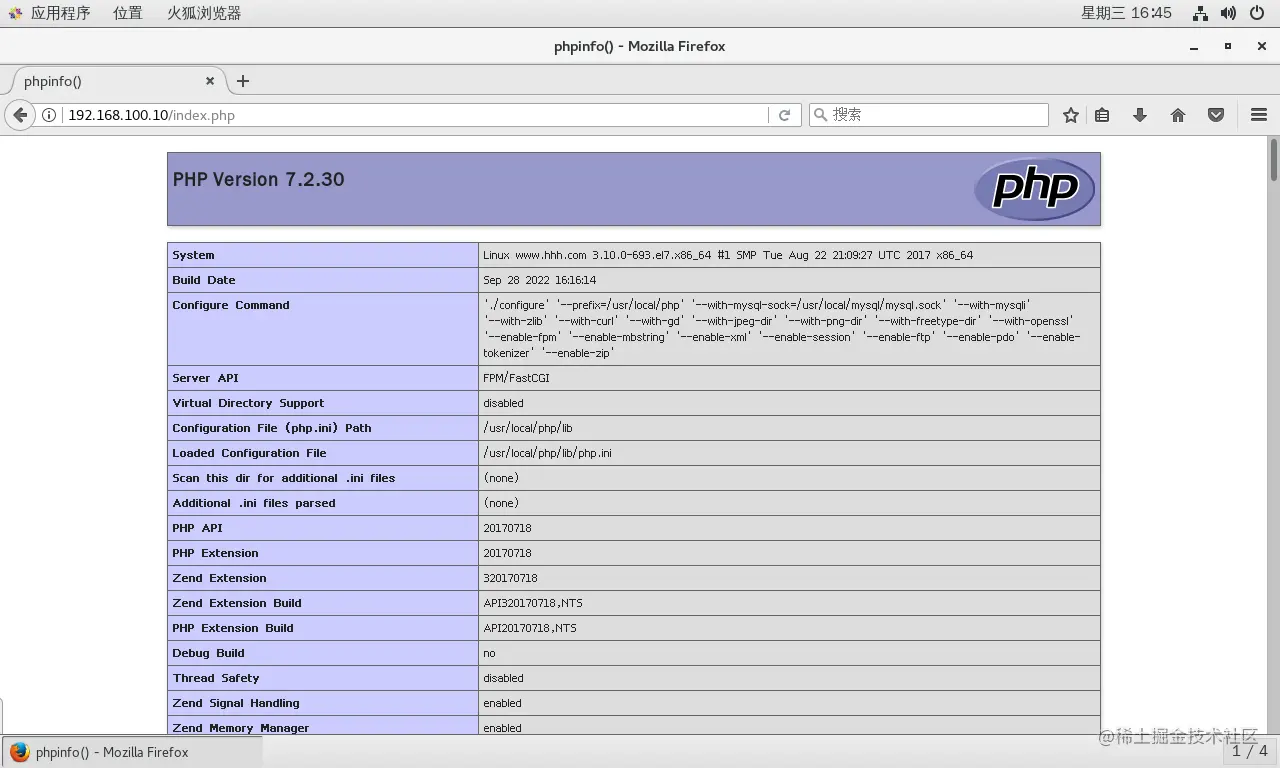Click the Thread Safety label

(x=216, y=678)
